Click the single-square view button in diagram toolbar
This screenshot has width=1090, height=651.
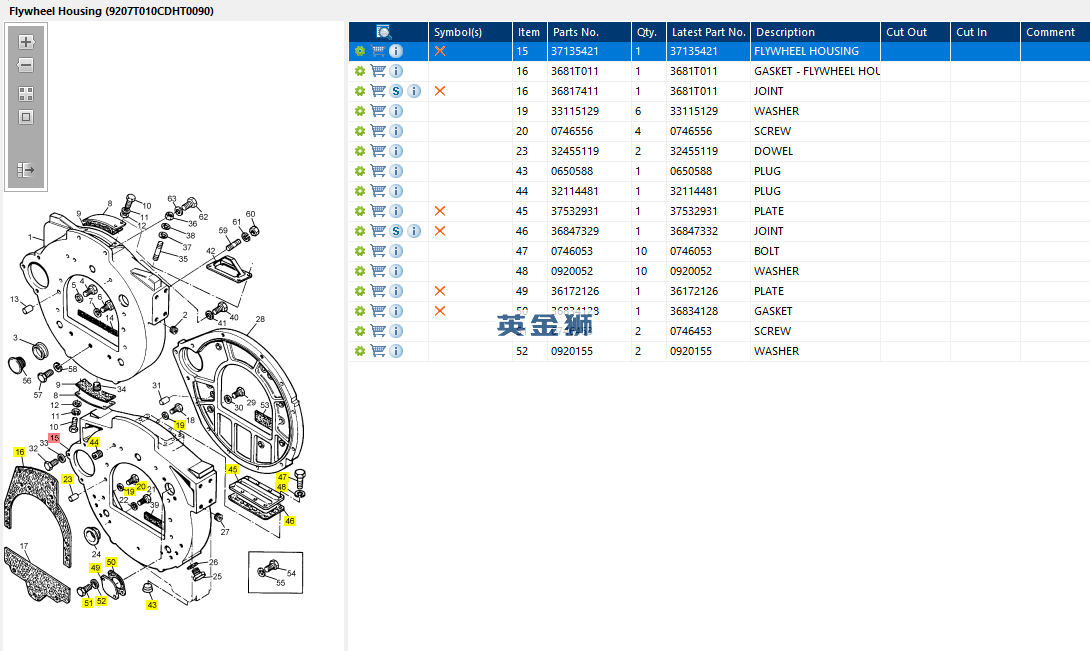click(26, 117)
